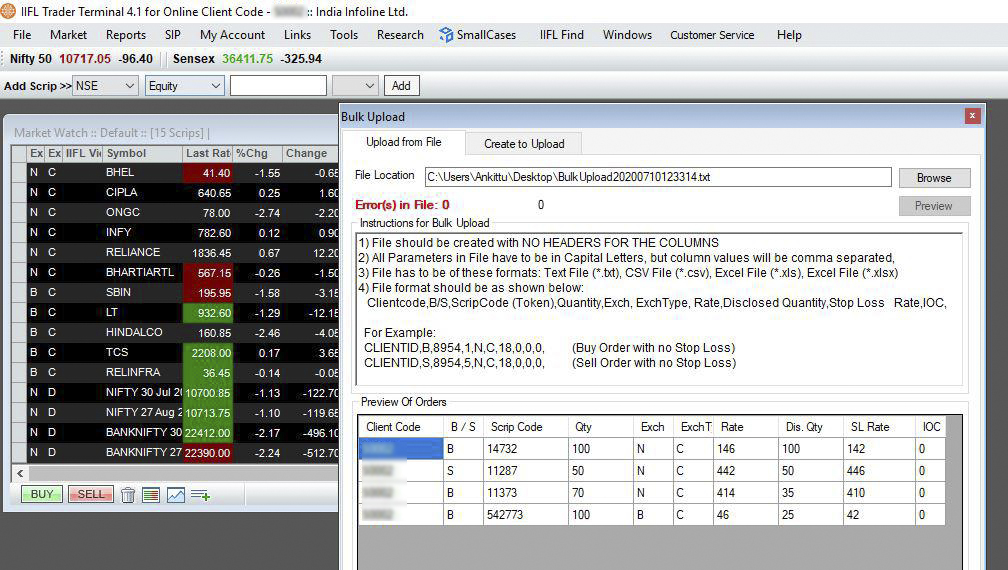Open the chart icon in Market Watch toolbar
The height and width of the screenshot is (570, 1008).
175,494
